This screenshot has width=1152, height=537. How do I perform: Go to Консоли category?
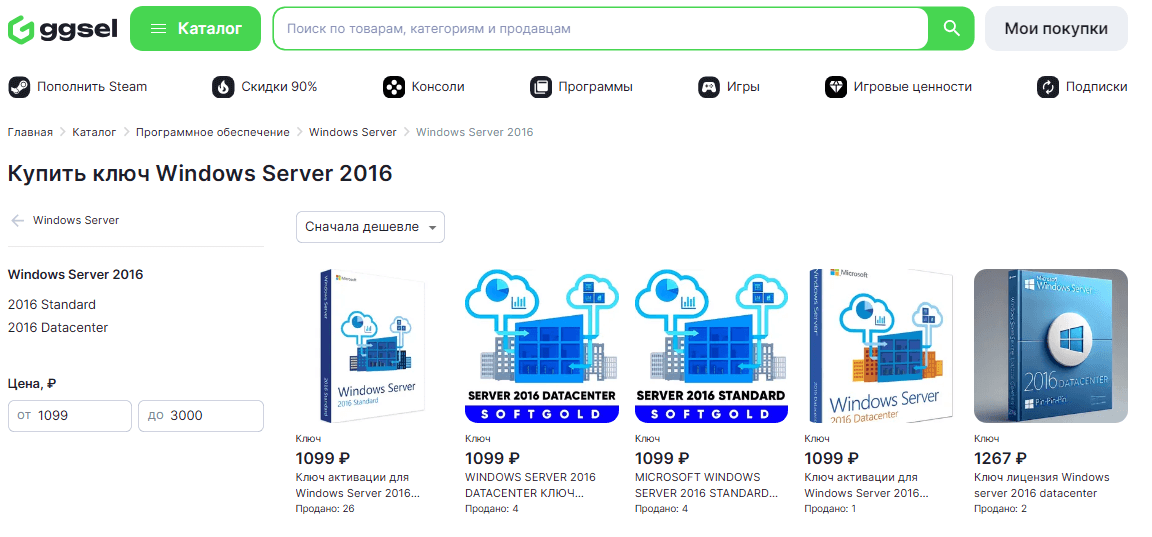(x=438, y=87)
